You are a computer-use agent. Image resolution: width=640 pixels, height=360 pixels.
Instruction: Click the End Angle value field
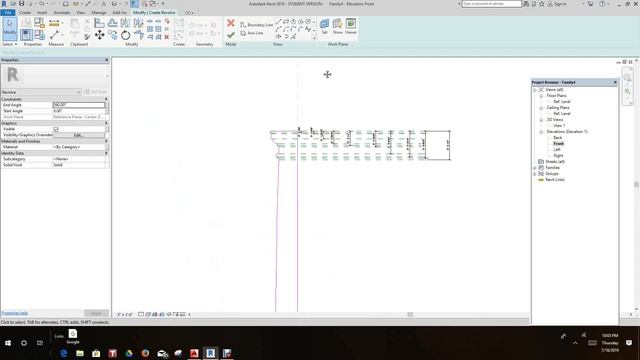click(x=79, y=105)
